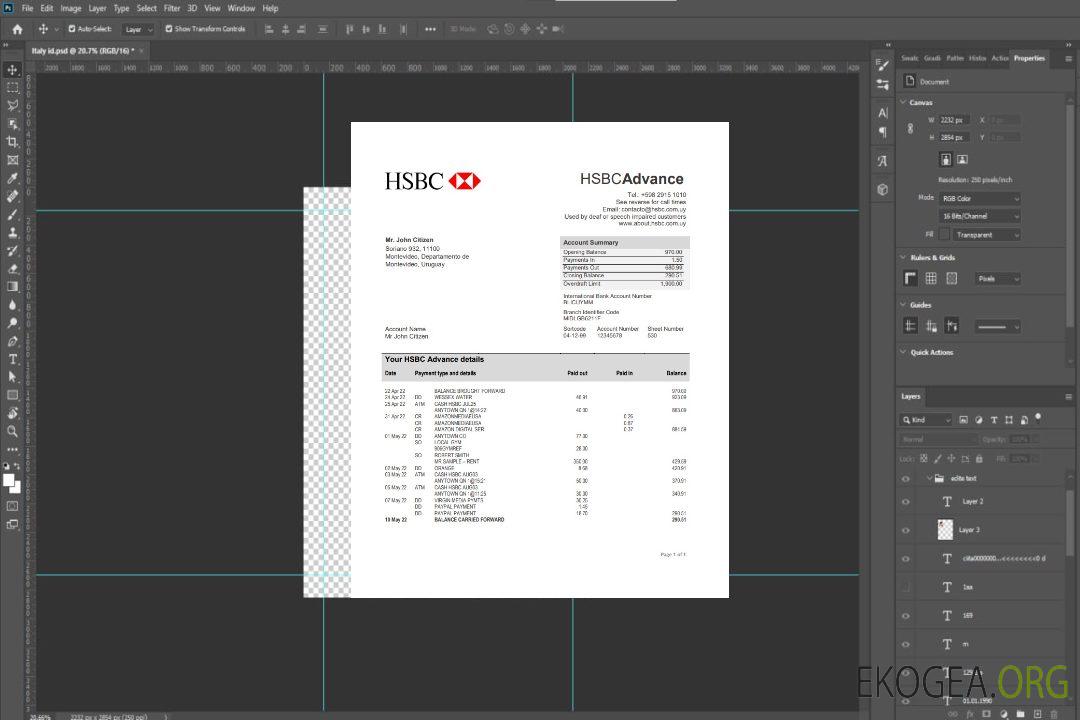Toggle Quick Mask mode icon

coord(12,506)
